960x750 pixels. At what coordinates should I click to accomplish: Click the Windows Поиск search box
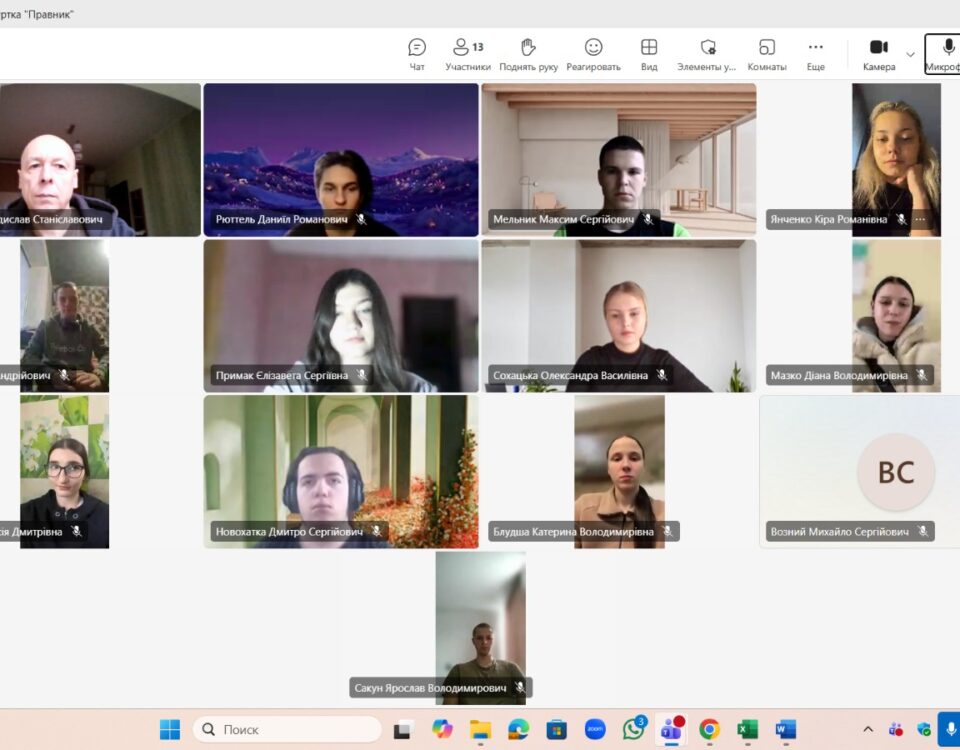[x=288, y=730]
